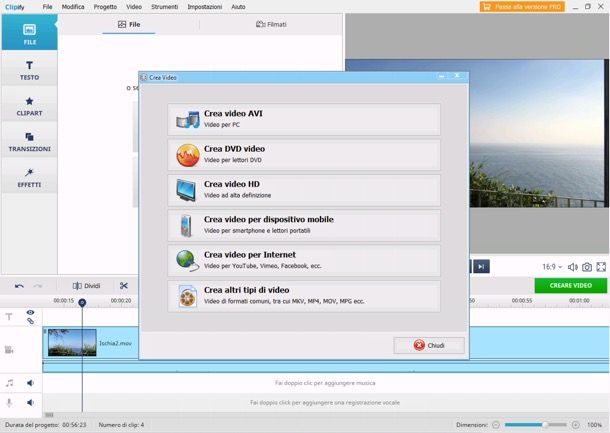Open the Modifica menu
This screenshot has width=610, height=433.
click(73, 7)
